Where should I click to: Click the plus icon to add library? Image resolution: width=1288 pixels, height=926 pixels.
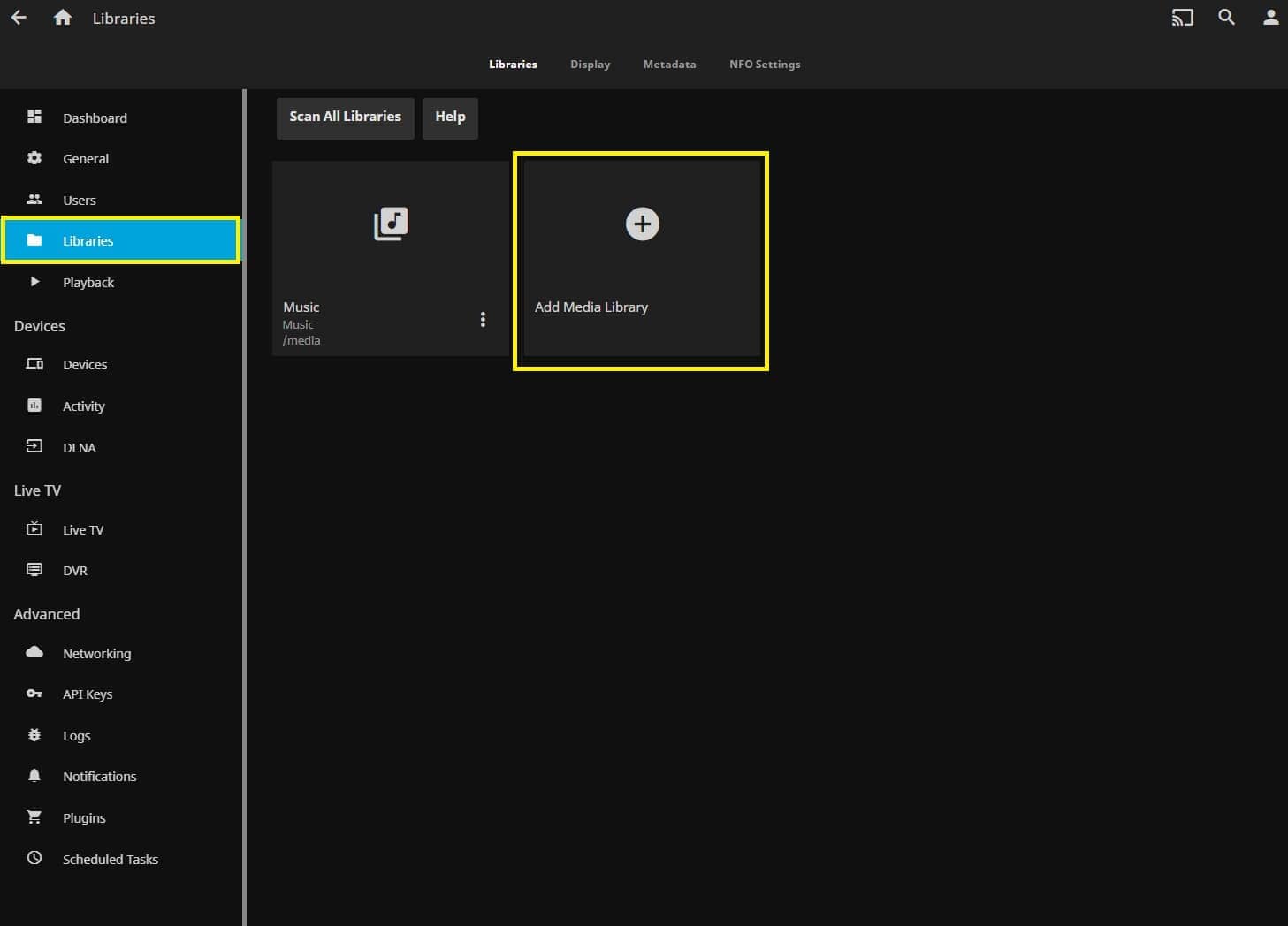click(642, 224)
